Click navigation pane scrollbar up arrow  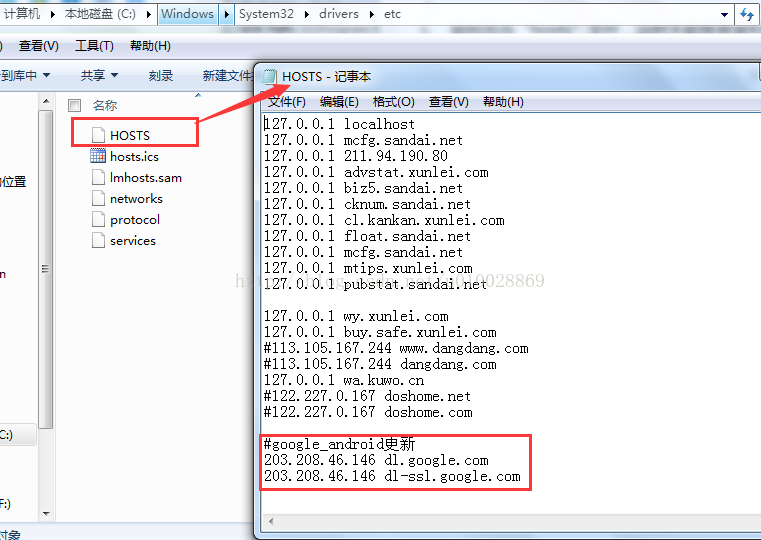[46, 101]
